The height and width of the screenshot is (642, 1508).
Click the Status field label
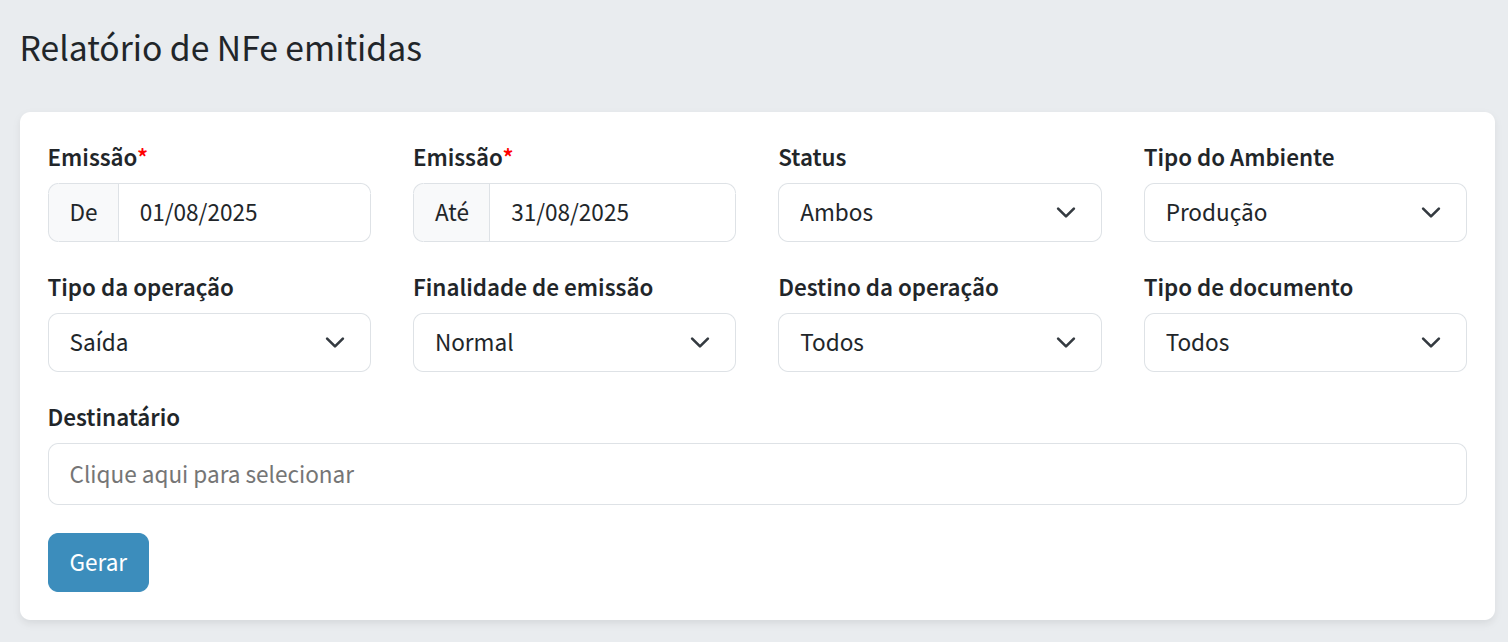pyautogui.click(x=812, y=158)
